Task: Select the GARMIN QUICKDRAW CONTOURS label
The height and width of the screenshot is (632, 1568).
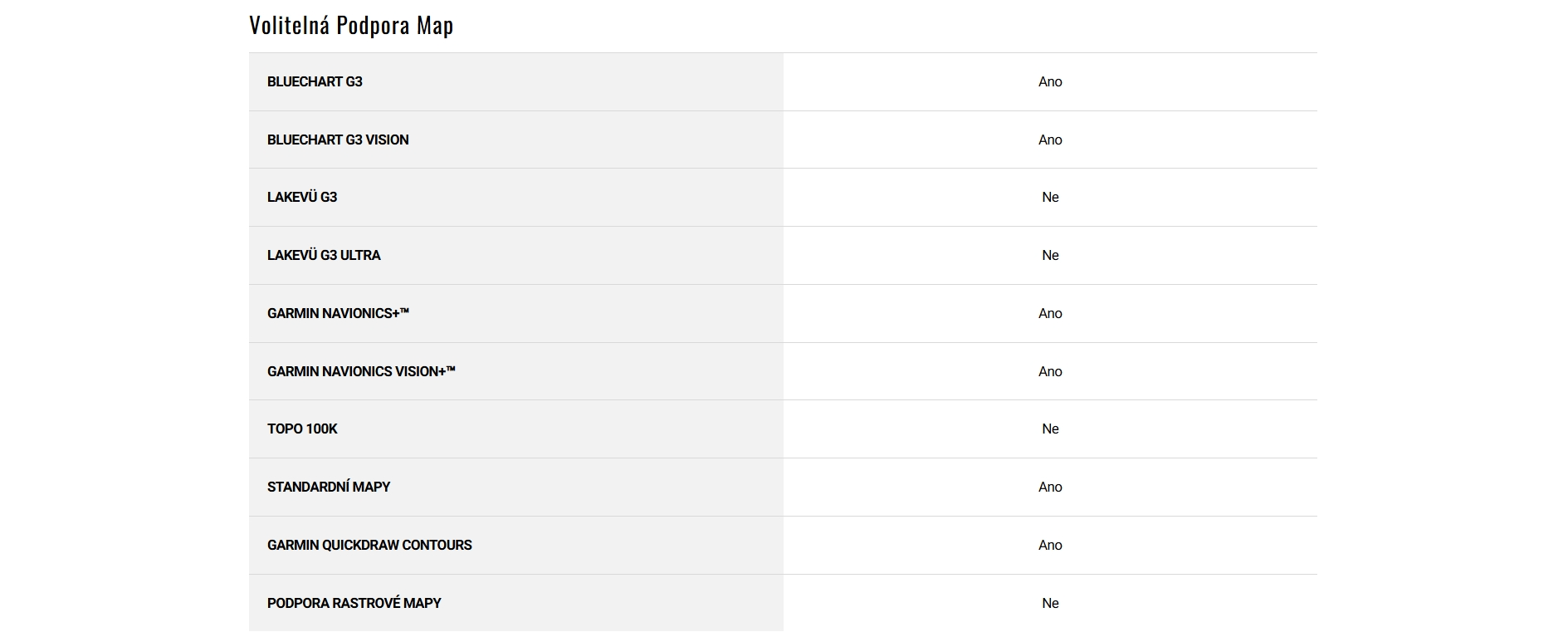Action: click(369, 545)
